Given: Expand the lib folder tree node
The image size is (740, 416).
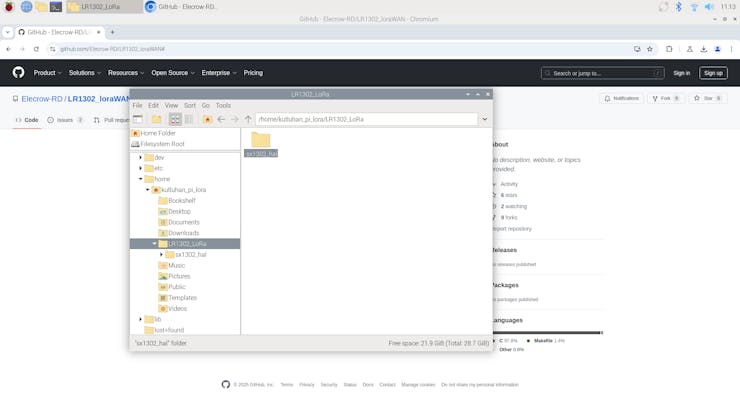Looking at the screenshot, I should 141,319.
